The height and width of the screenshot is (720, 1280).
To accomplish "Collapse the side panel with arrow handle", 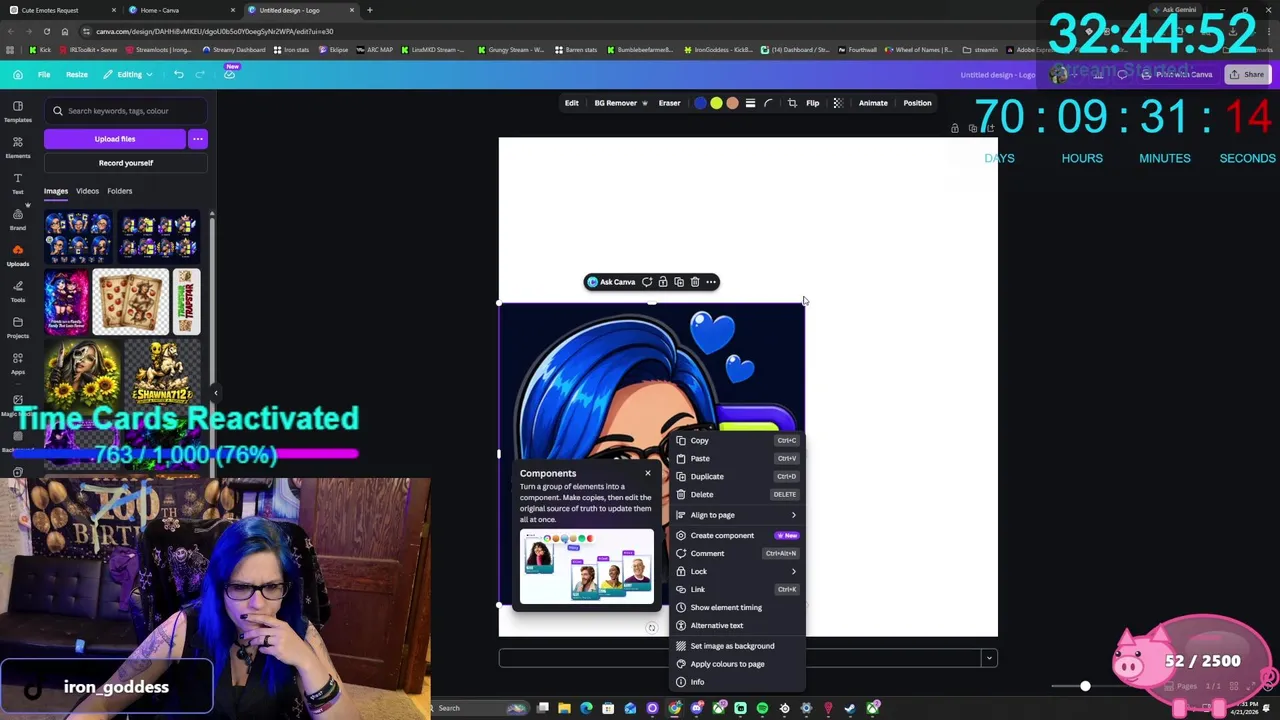I will click(215, 393).
